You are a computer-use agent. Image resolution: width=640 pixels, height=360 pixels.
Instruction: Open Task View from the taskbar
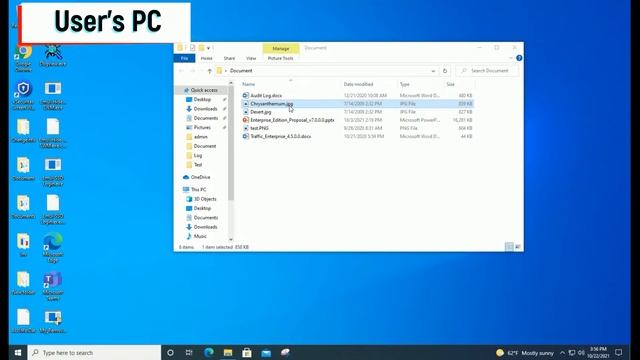click(x=189, y=353)
